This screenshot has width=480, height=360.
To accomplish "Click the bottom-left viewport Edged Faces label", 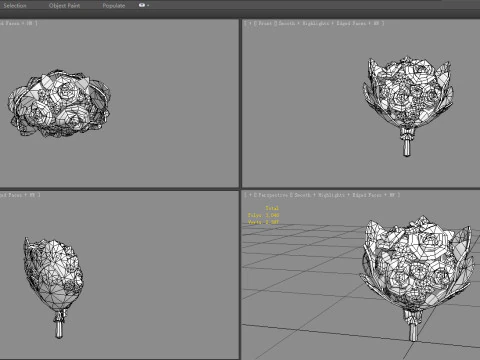I will click(x=11, y=195).
